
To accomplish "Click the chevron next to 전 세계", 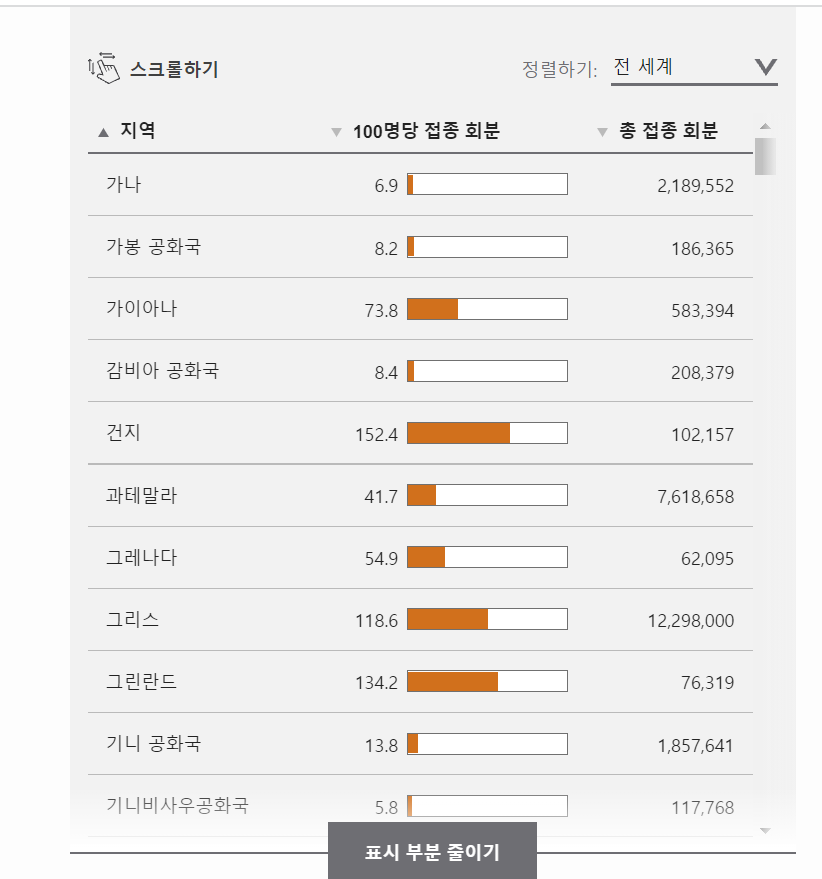I will [x=765, y=66].
